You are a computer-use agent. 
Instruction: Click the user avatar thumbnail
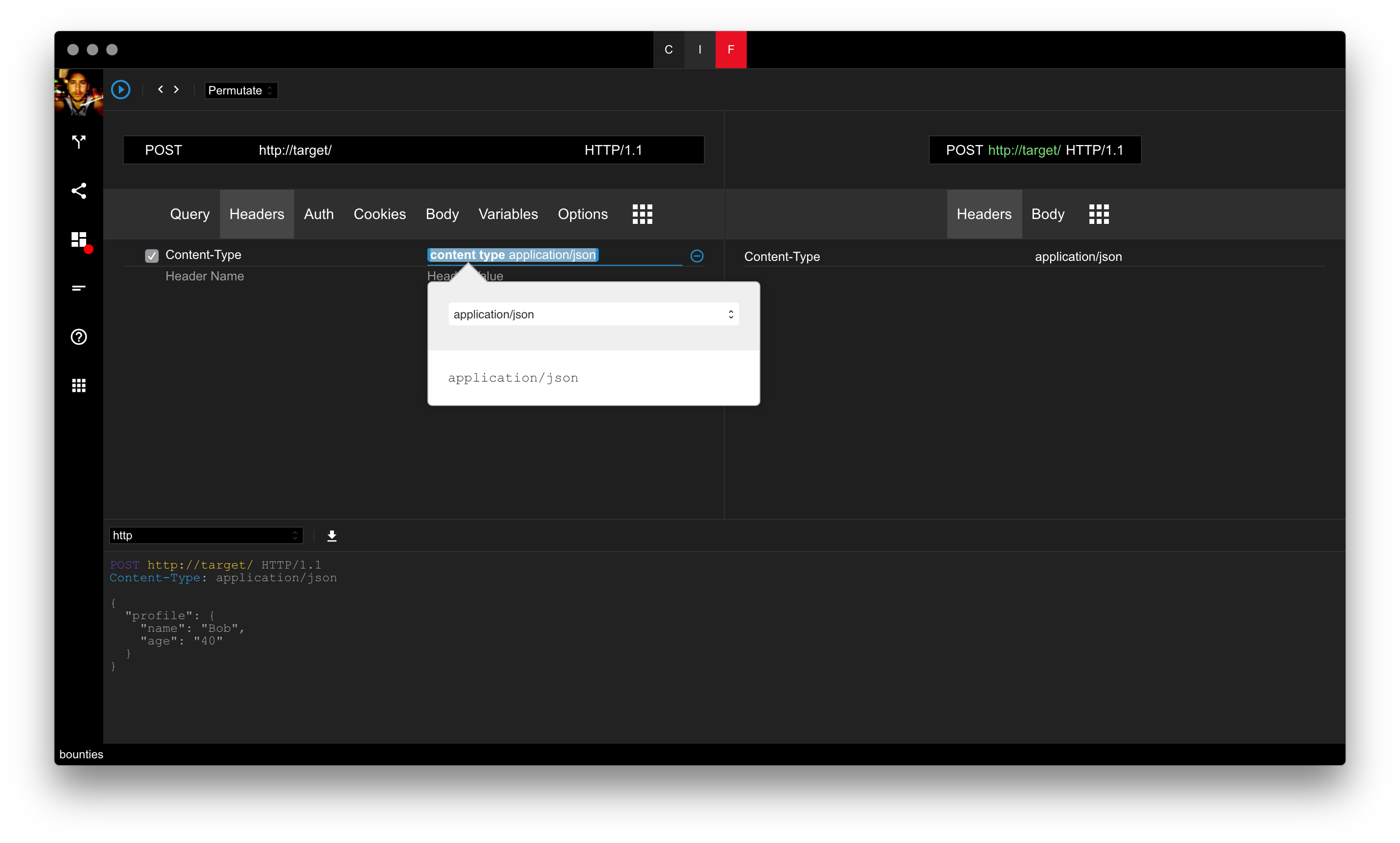pos(79,92)
